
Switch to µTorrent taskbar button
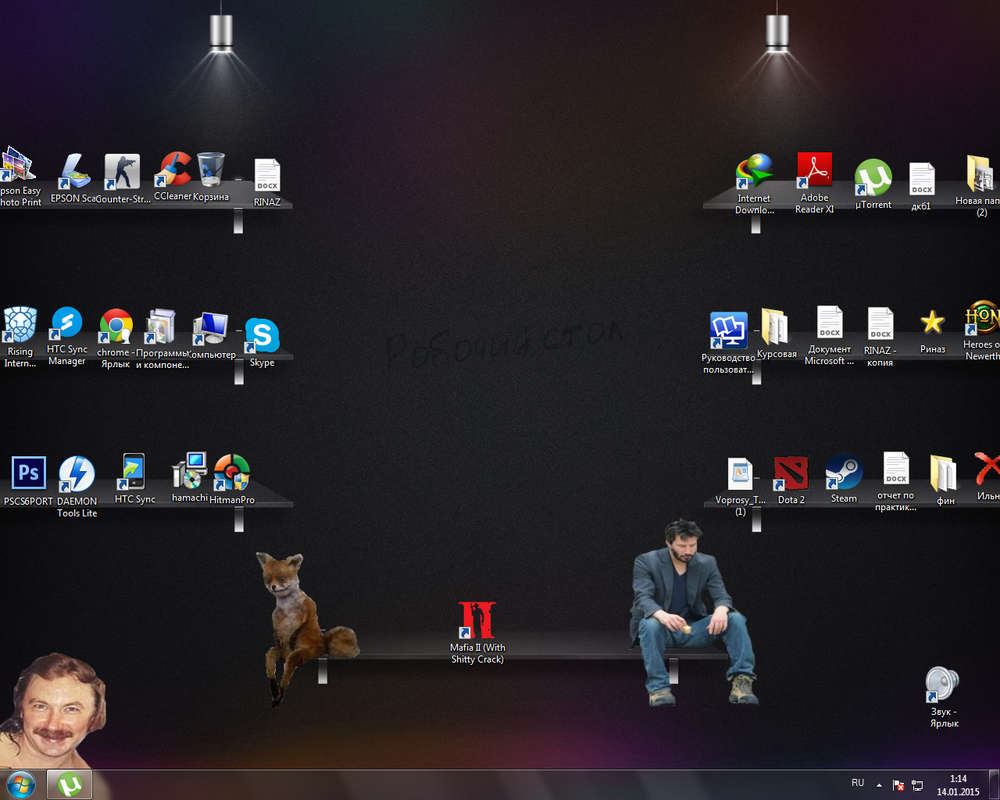[x=70, y=785]
